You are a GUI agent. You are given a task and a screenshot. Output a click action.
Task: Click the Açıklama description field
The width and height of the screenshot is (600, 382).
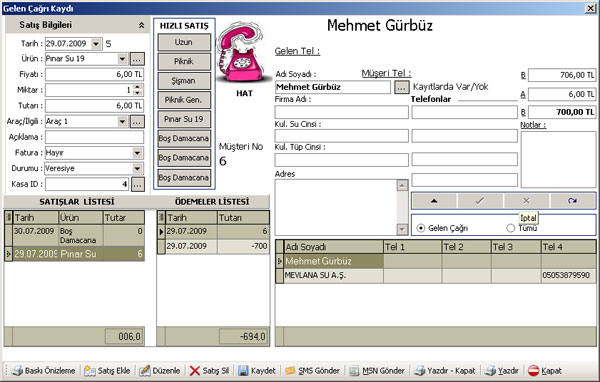(x=95, y=137)
